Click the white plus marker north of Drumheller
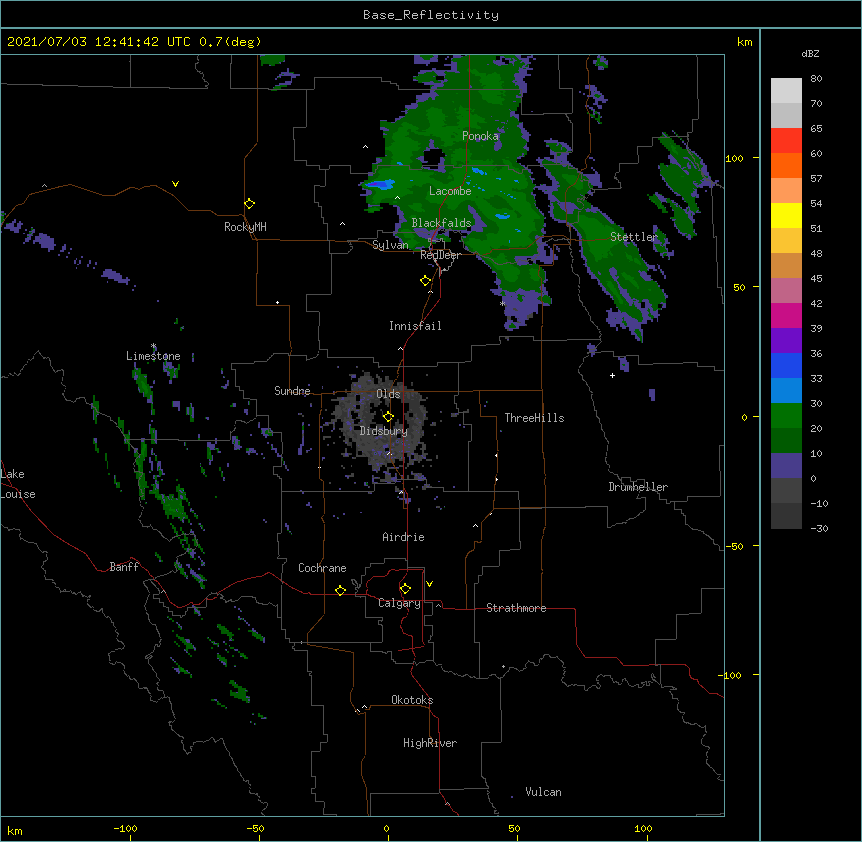Image resolution: width=862 pixels, height=842 pixels. [x=612, y=375]
